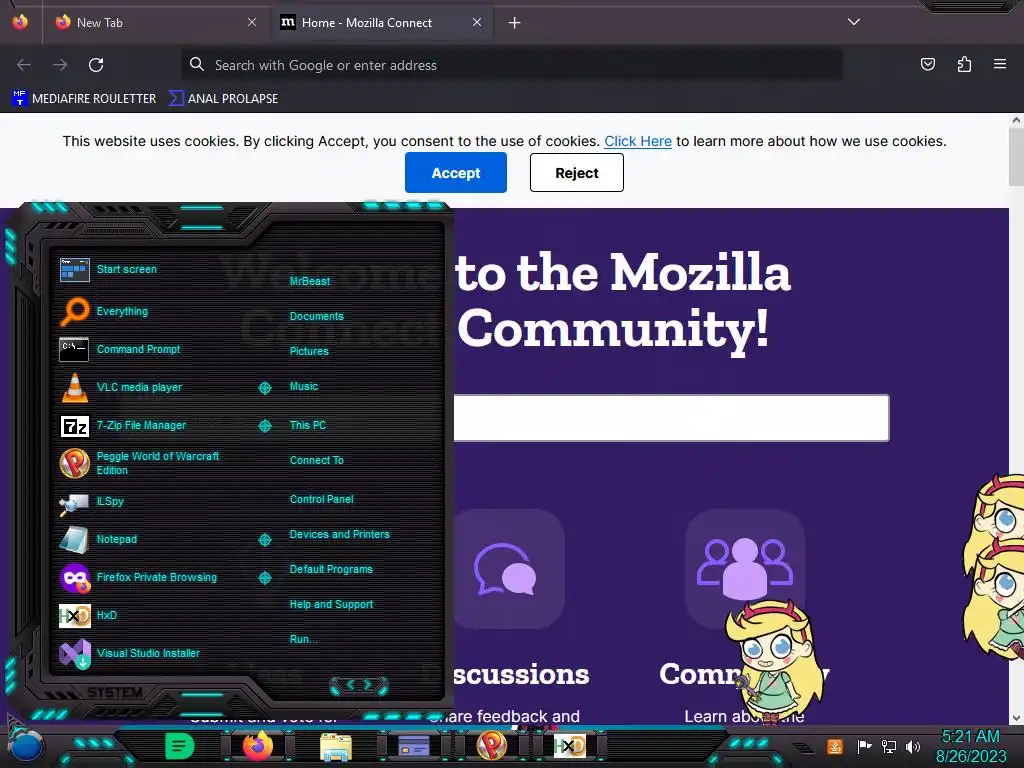Accept cookies with Accept button
The width and height of the screenshot is (1024, 768).
click(456, 172)
